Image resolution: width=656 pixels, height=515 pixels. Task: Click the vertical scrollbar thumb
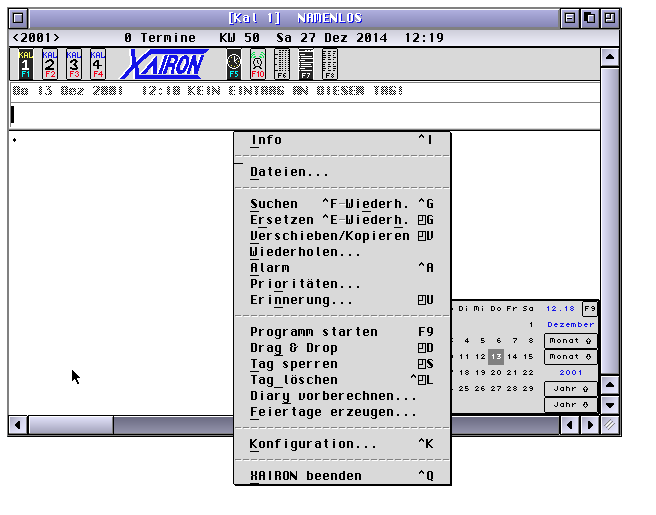(x=610, y=220)
